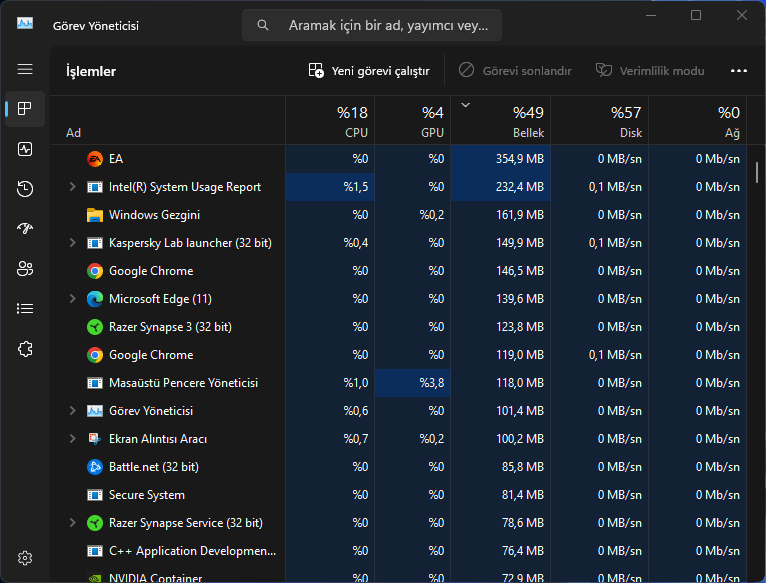Click the EA process icon
766x583 pixels.
click(95, 159)
